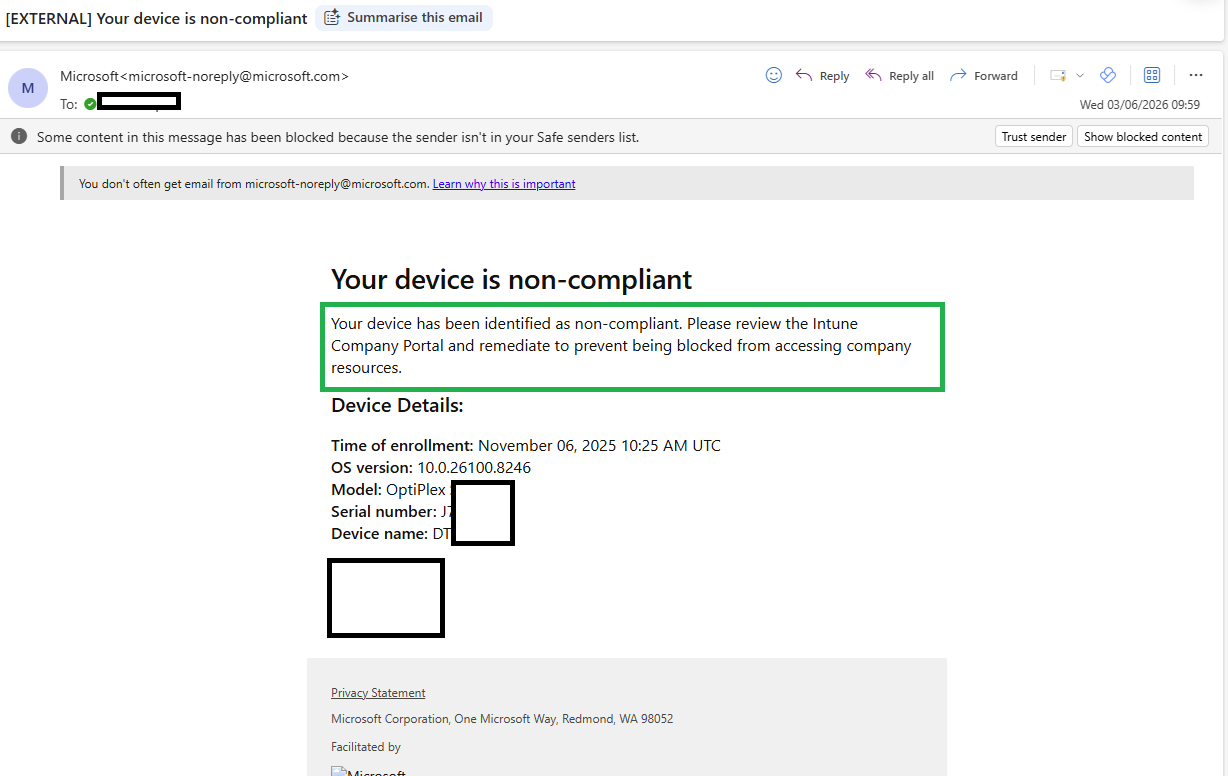This screenshot has width=1228, height=776.
Task: Expand the chevron beside the envelope icon
Action: tap(1080, 76)
